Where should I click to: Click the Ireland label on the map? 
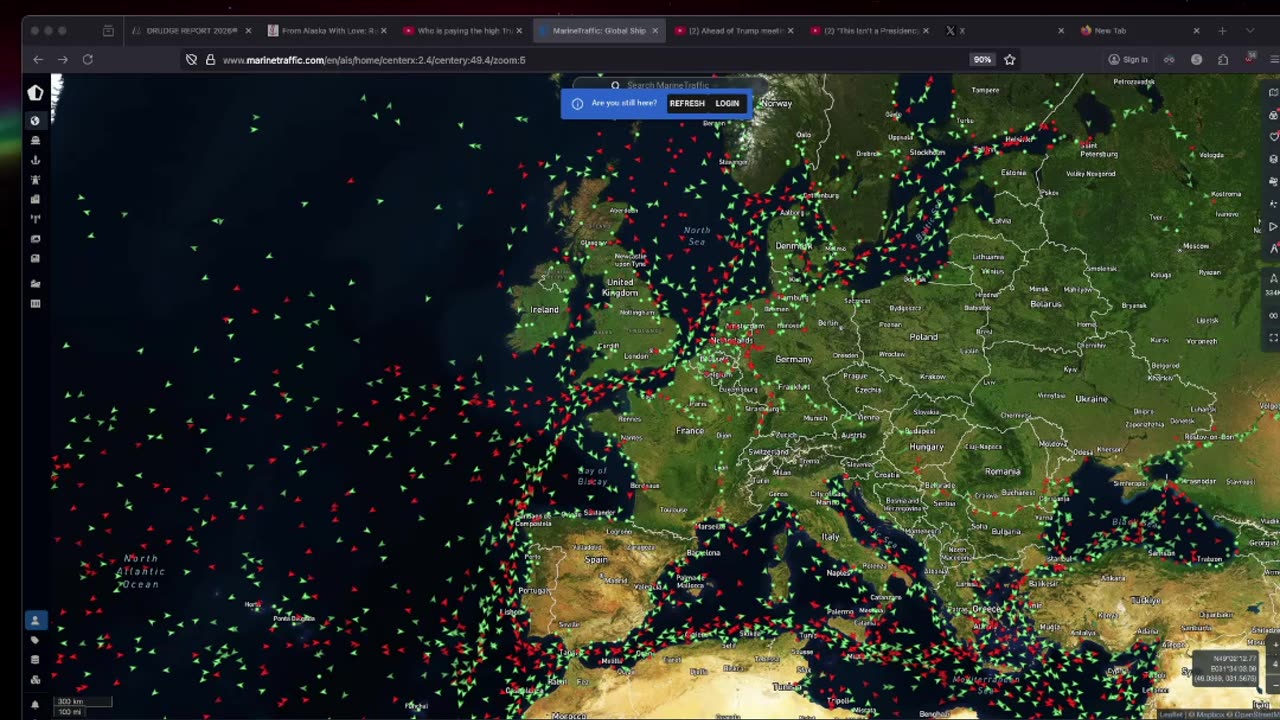pos(545,310)
